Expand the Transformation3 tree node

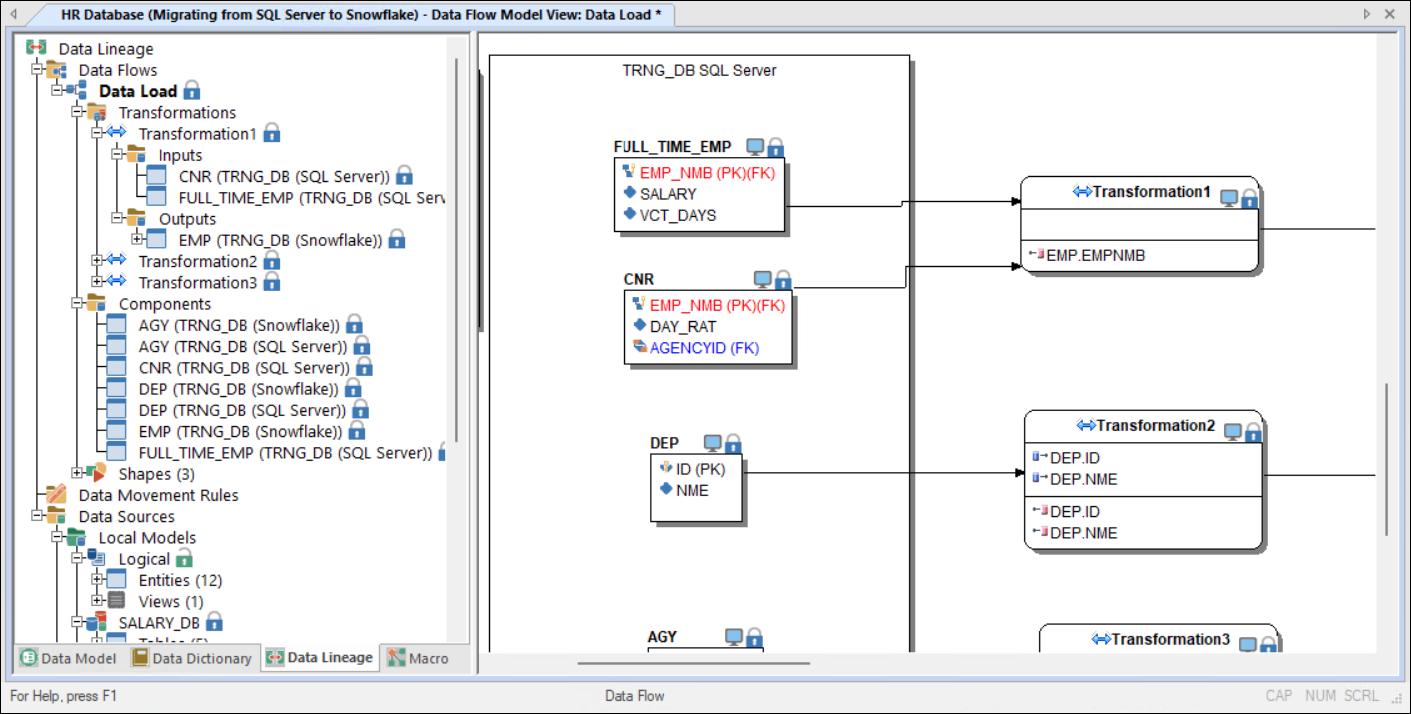97,282
